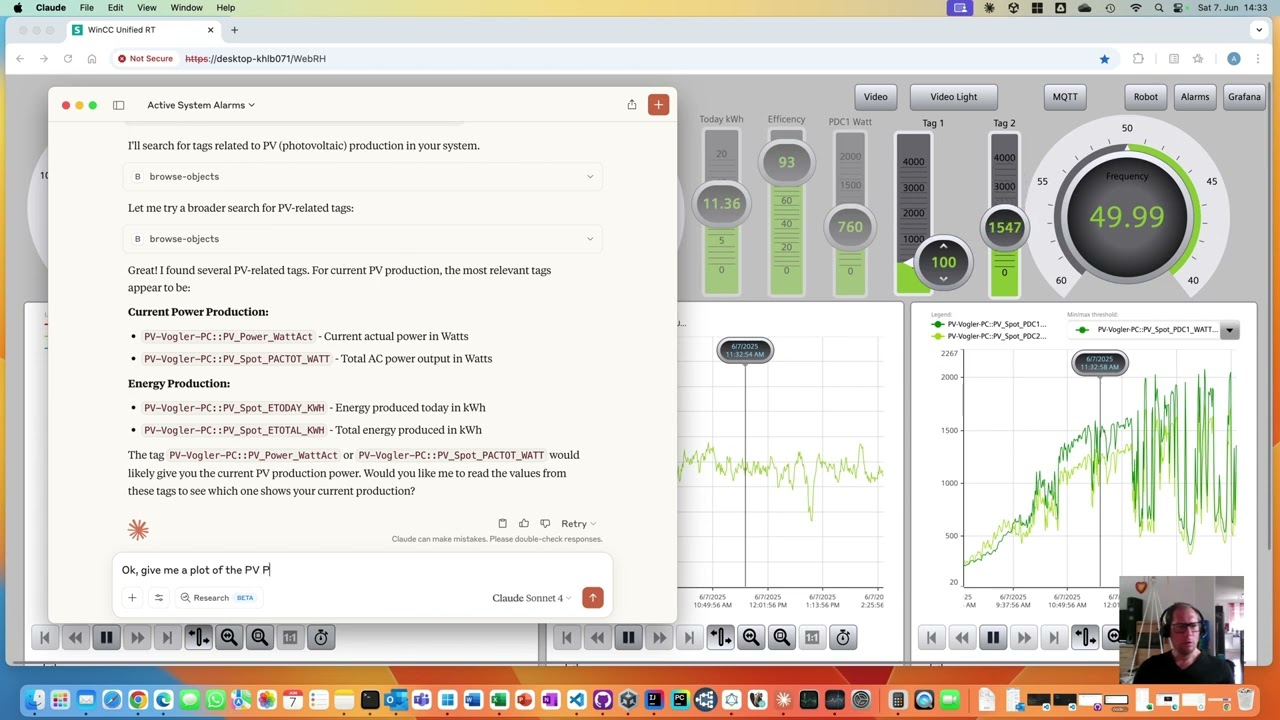Open the View menu in menu bar
Viewport: 1280px width, 720px height.
pyautogui.click(x=146, y=8)
